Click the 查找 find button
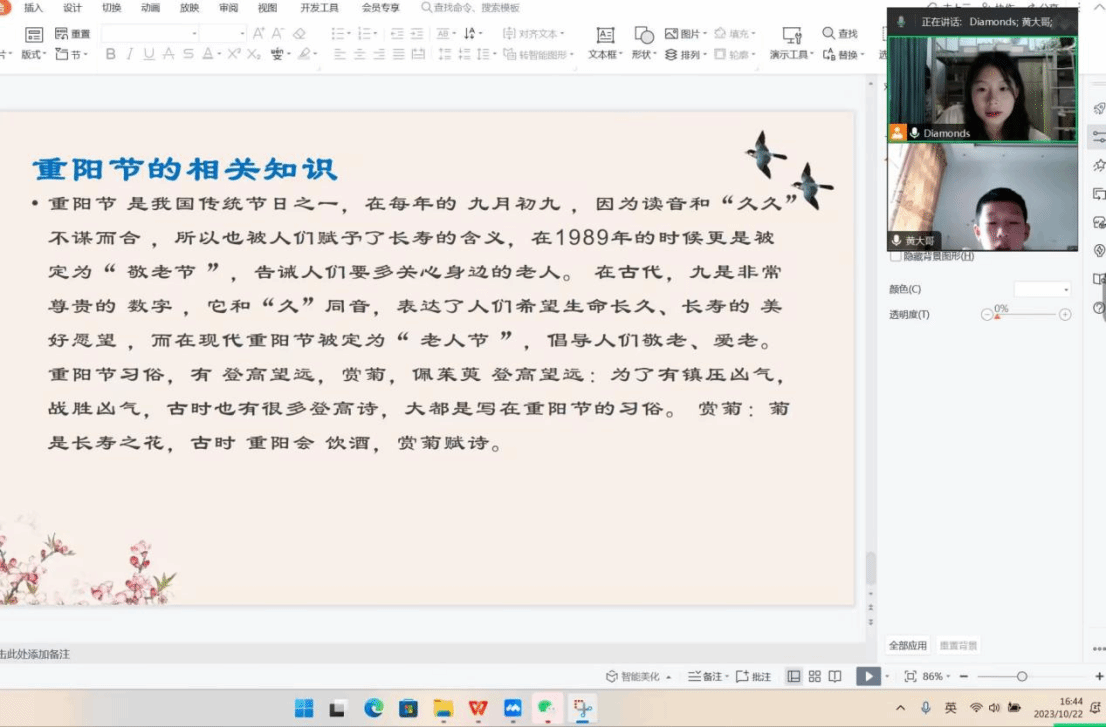This screenshot has width=1106, height=728. coord(840,34)
